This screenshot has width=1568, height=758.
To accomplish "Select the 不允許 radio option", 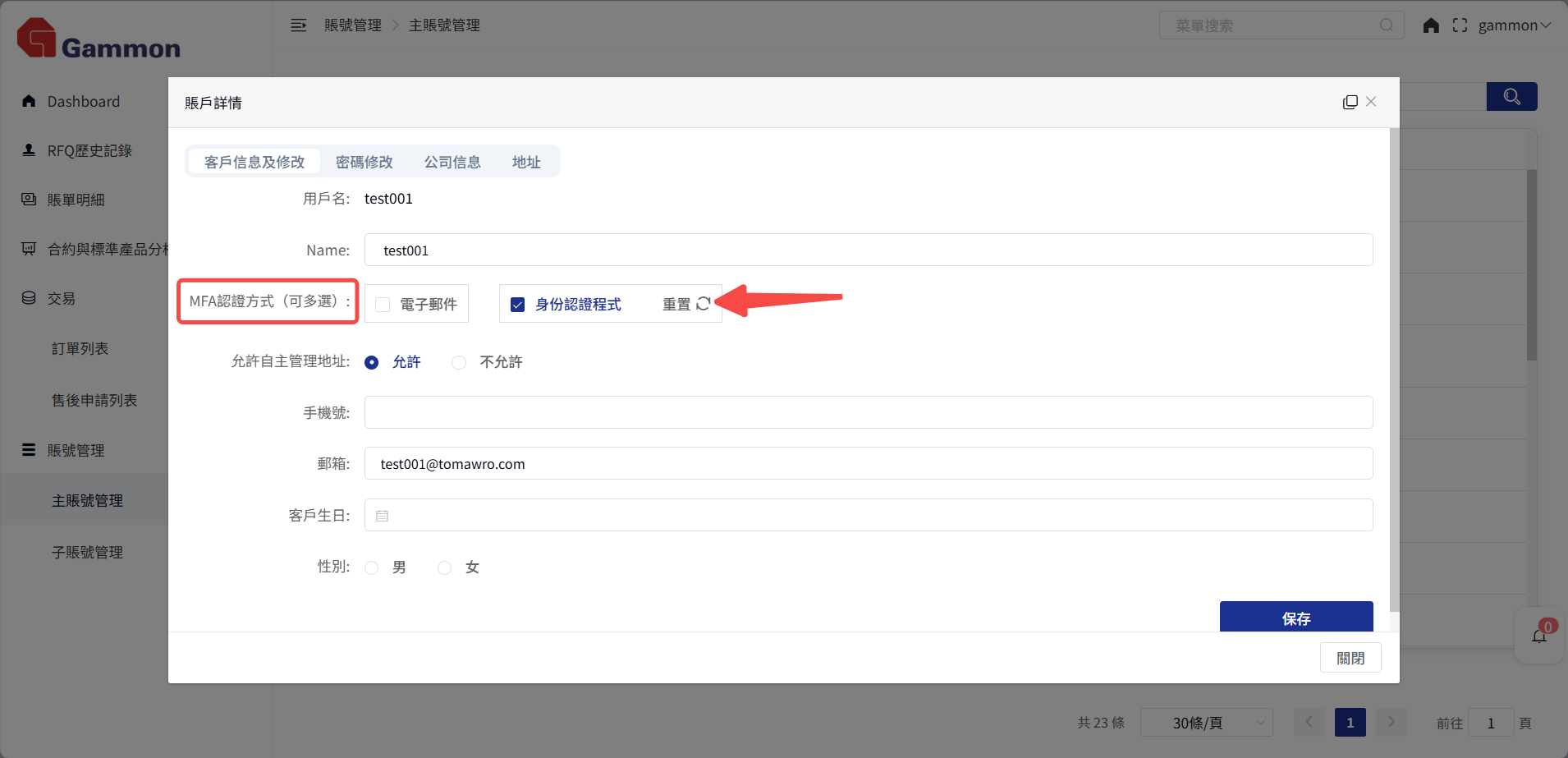I will (x=459, y=362).
